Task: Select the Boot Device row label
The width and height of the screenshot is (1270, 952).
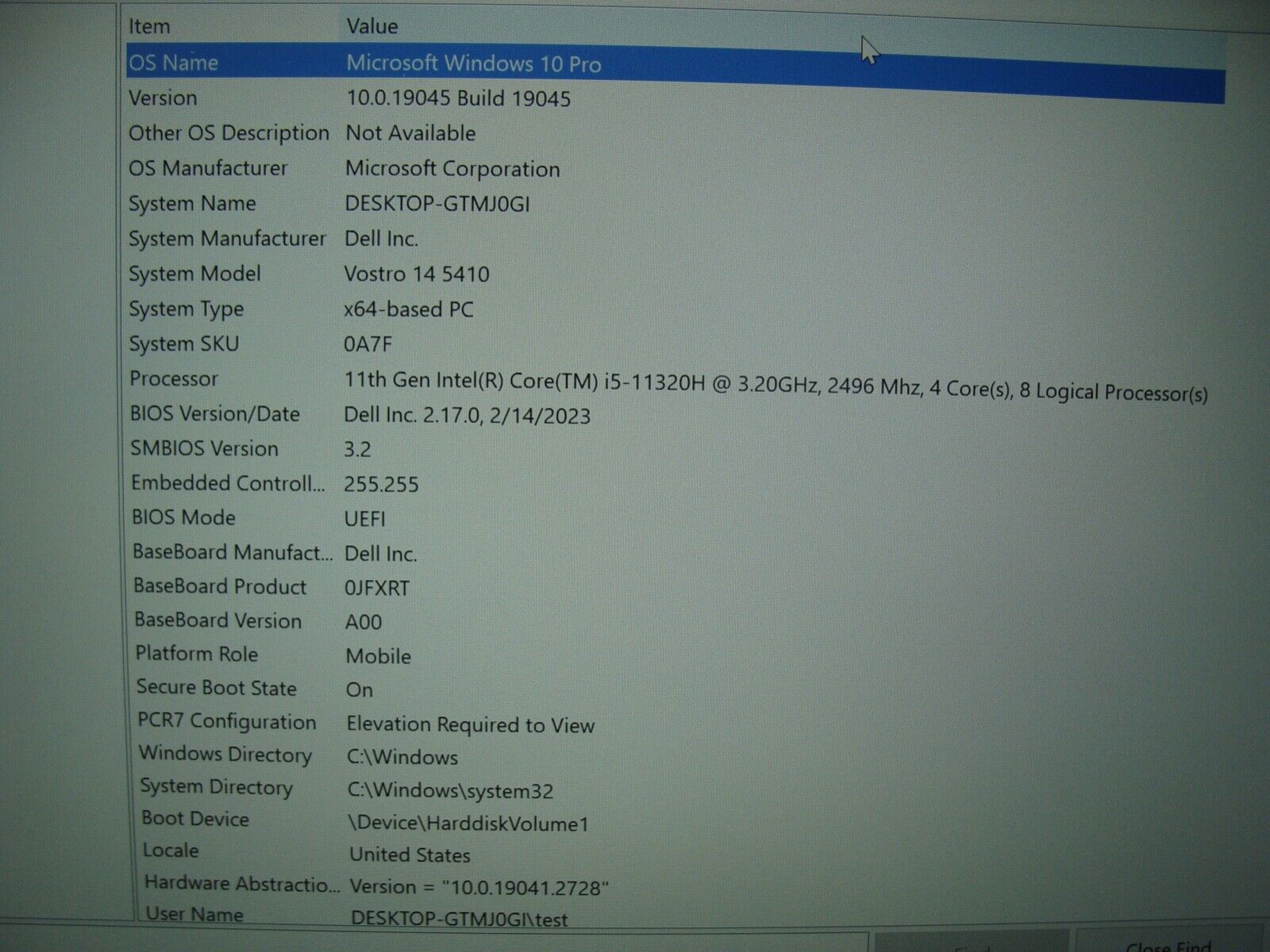Action: pos(195,819)
